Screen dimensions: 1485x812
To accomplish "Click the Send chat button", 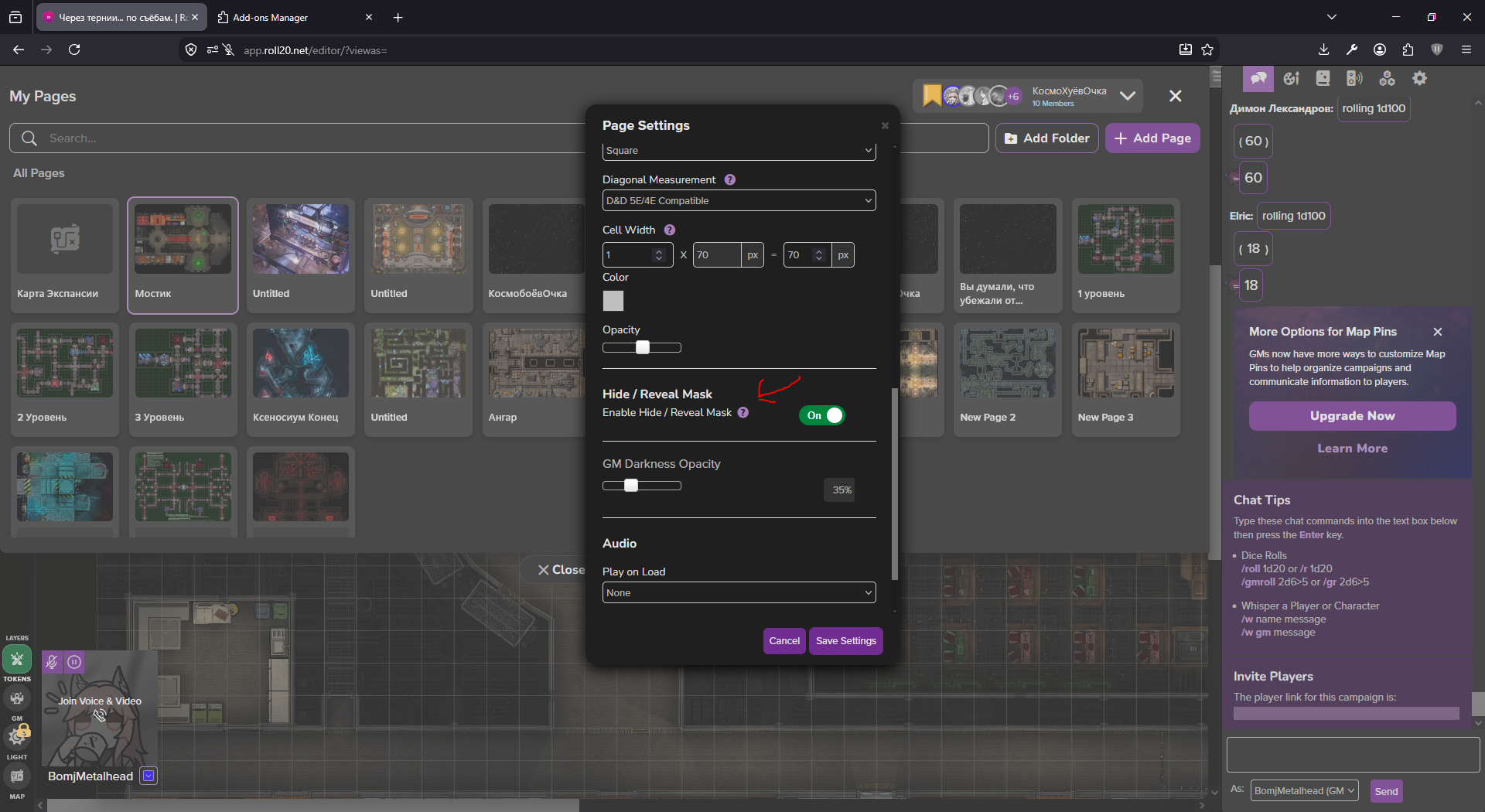I will pyautogui.click(x=1386, y=791).
